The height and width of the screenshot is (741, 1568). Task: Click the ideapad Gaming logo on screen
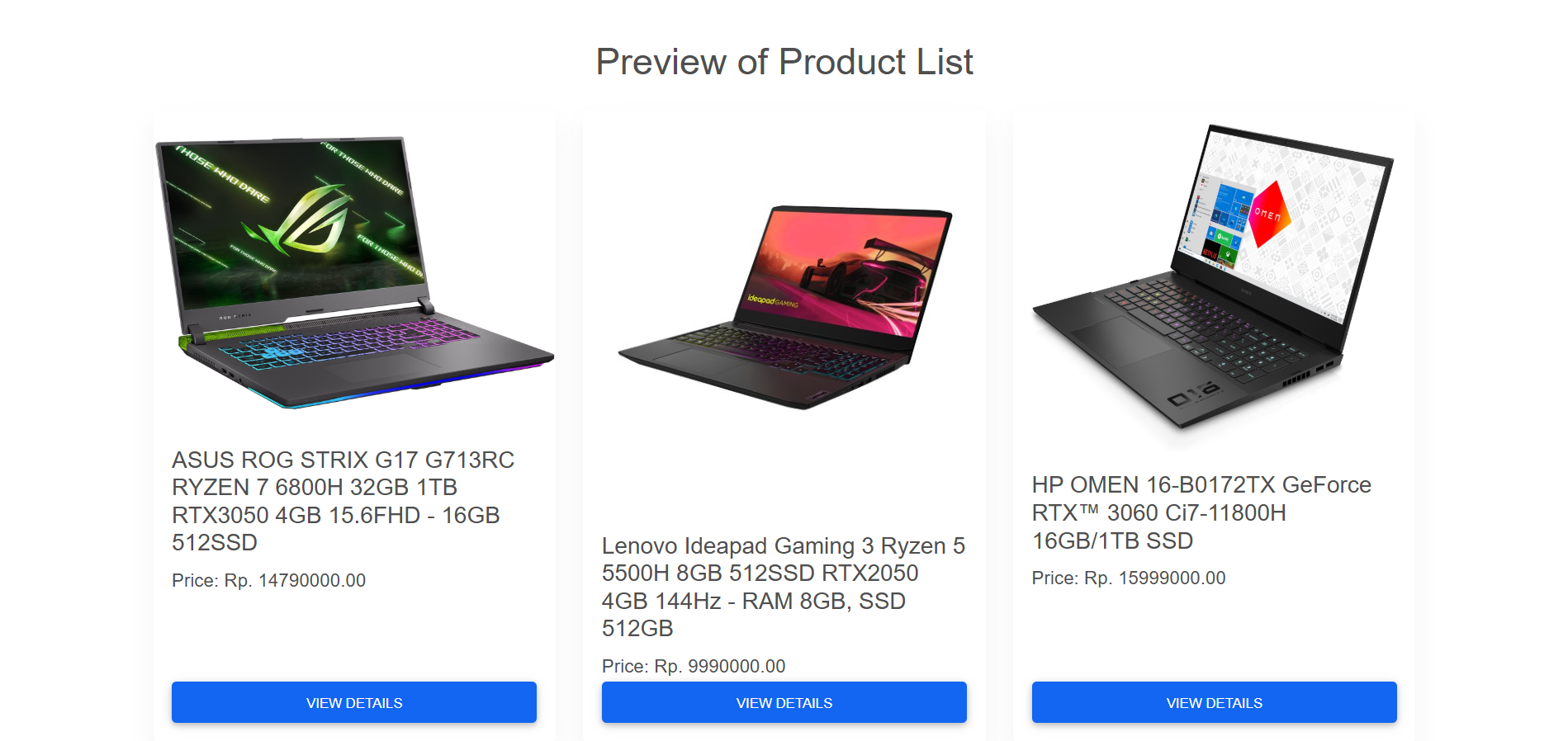coord(772,301)
